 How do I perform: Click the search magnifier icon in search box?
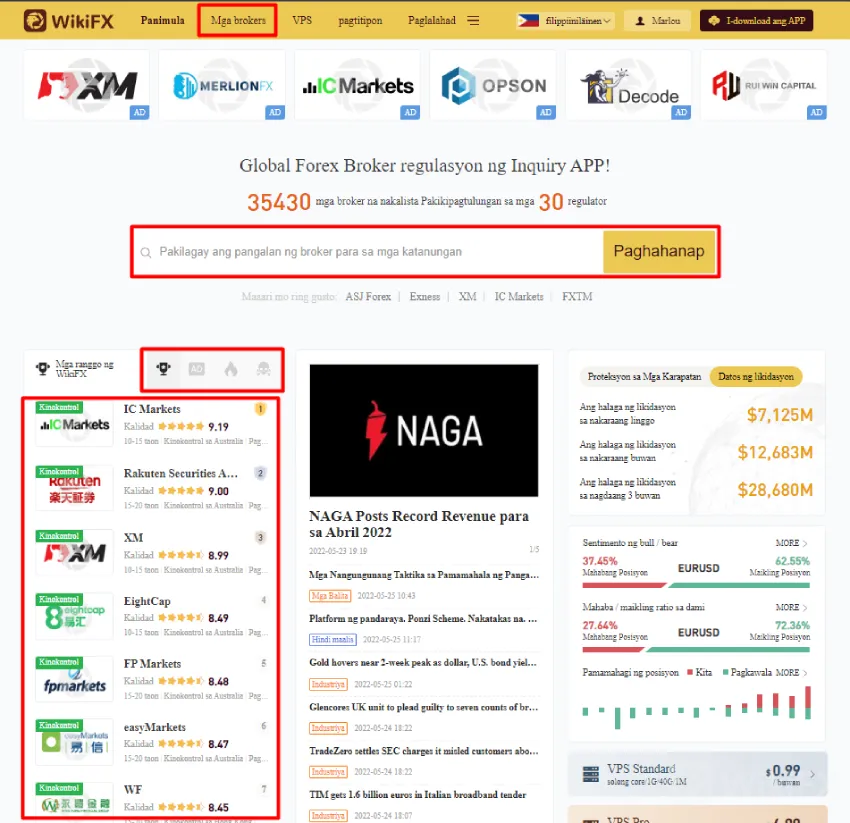(x=146, y=253)
